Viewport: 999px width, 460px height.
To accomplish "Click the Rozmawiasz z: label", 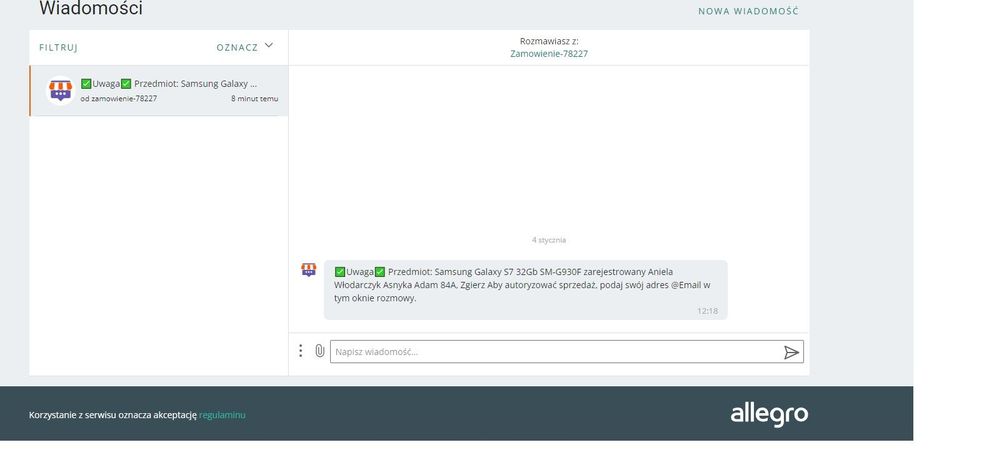I will [549, 41].
